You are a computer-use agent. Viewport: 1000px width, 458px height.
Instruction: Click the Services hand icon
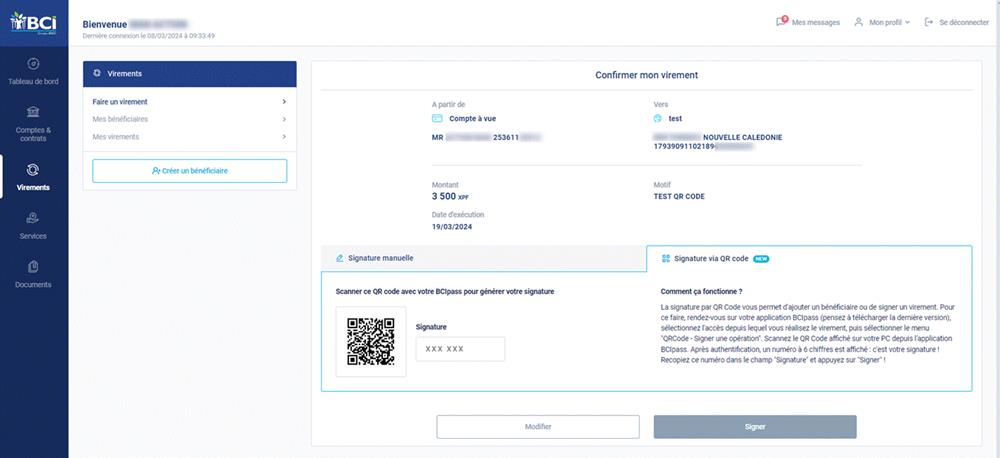[x=33, y=218]
